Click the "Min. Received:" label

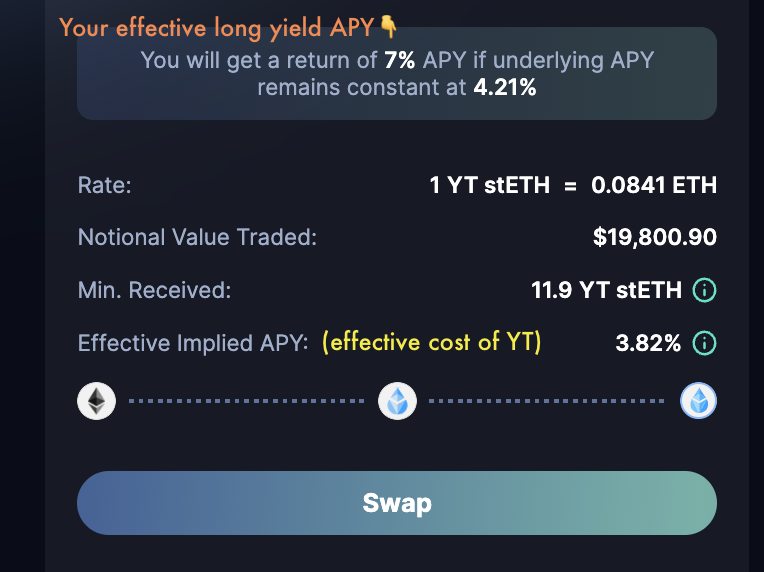tap(154, 291)
